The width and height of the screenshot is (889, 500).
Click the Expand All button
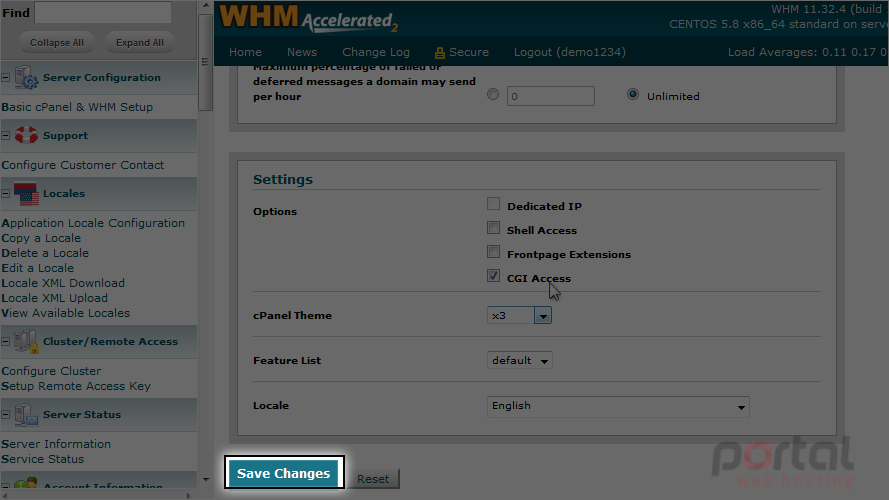pyautogui.click(x=139, y=43)
